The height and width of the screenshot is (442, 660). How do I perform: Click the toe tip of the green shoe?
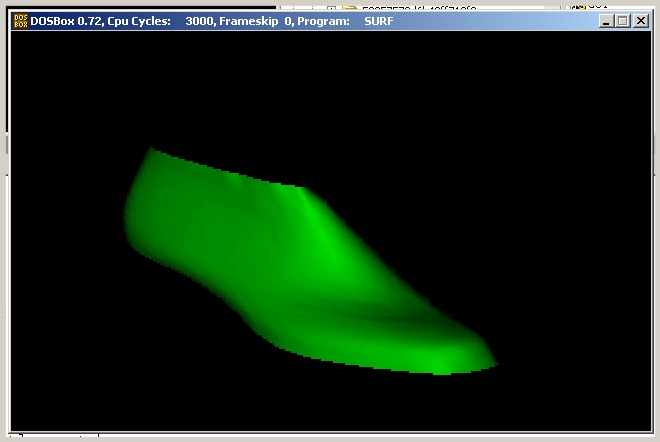pyautogui.click(x=490, y=362)
